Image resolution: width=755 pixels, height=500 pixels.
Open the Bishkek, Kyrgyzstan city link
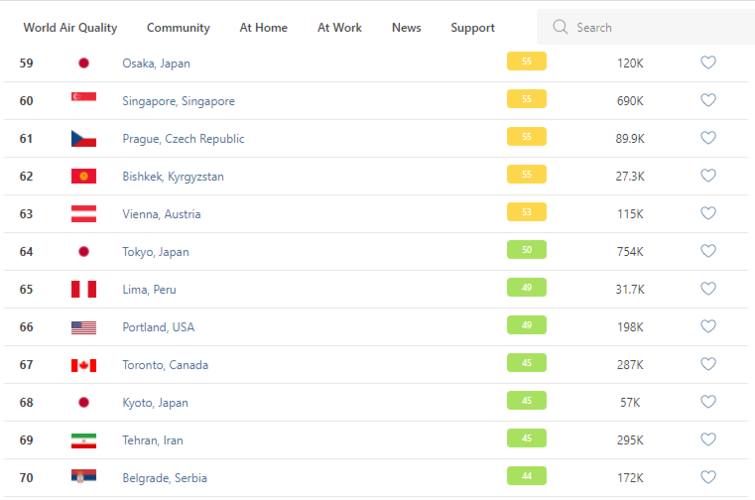click(173, 176)
